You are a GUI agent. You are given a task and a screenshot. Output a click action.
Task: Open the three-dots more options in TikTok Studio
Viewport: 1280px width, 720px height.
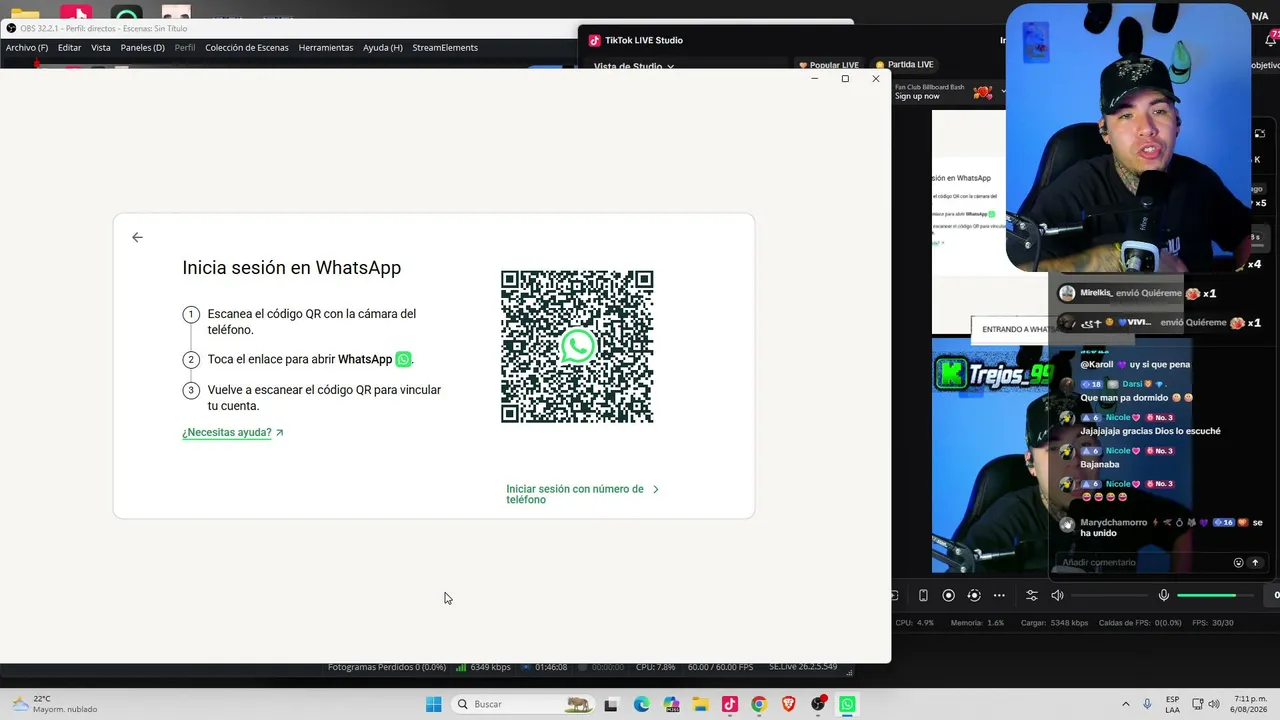click(999, 596)
